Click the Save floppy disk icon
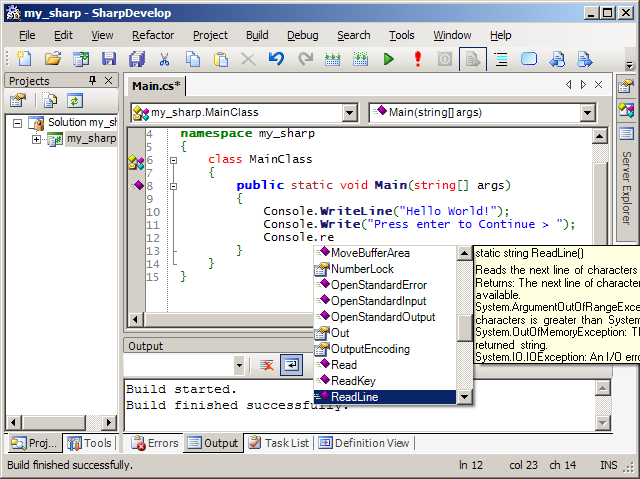Screen dimensions: 640x479 [109, 60]
